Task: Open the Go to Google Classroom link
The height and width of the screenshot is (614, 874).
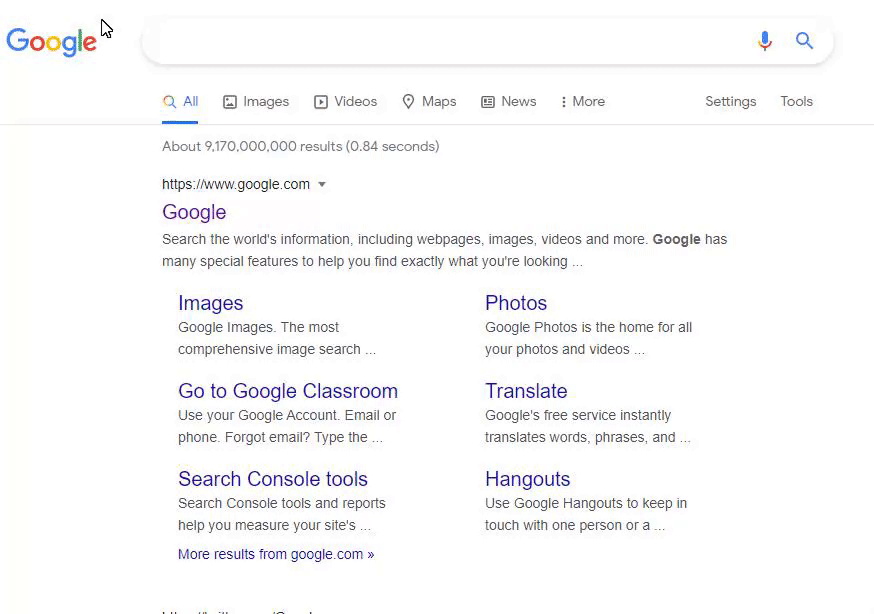Action: pos(287,391)
